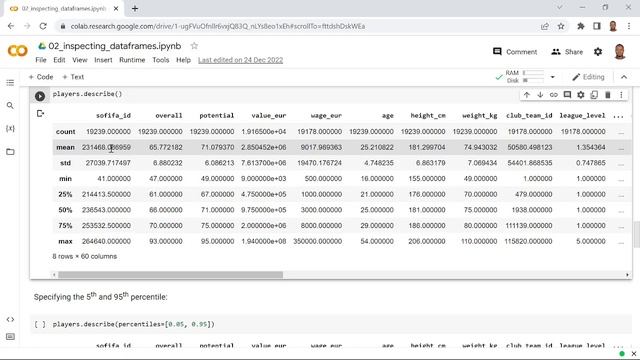Viewport: 640px width, 360px height.
Task: Rename the notebook title
Action: [114, 46]
